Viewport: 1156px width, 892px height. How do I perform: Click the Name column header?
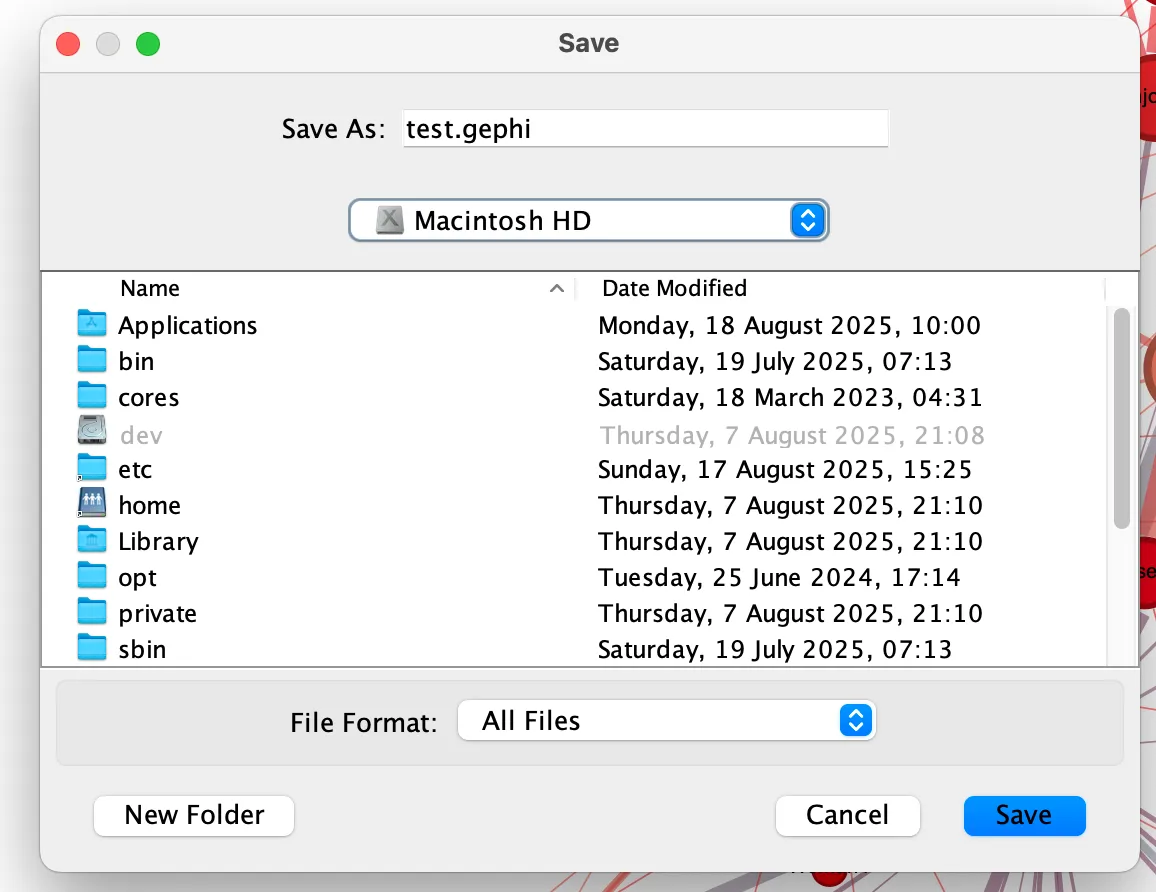pos(150,288)
